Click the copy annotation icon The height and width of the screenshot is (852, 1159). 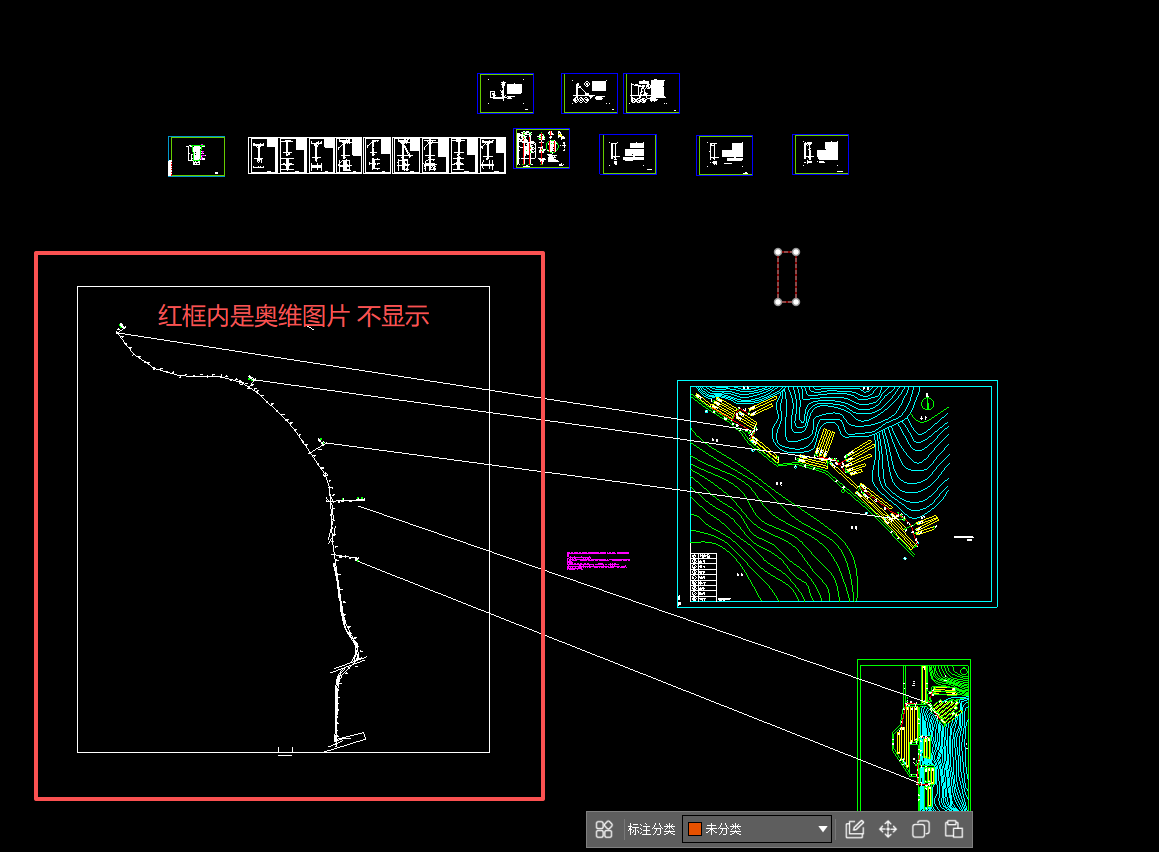pos(920,829)
